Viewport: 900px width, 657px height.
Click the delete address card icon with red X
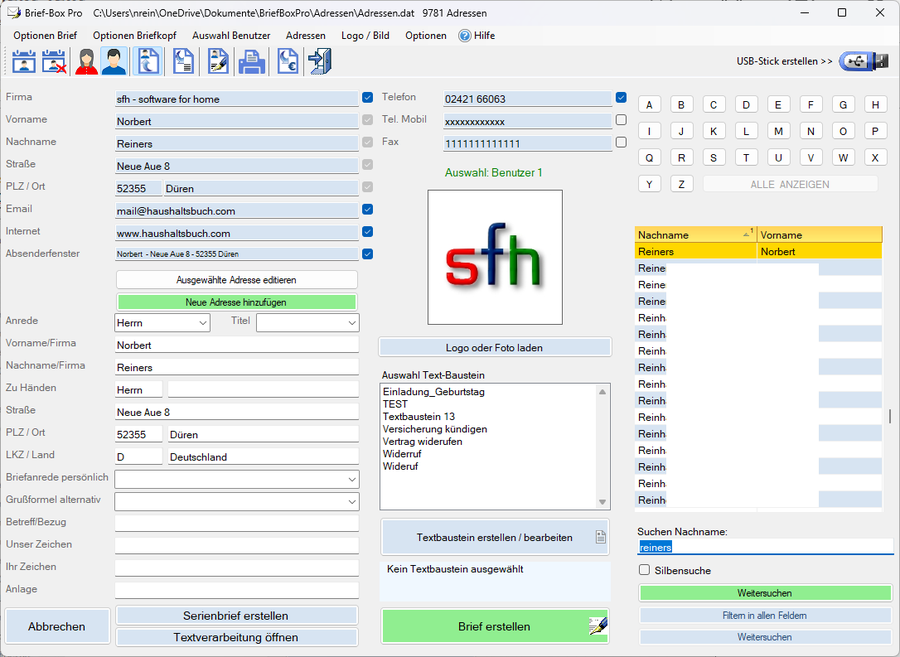(54, 62)
